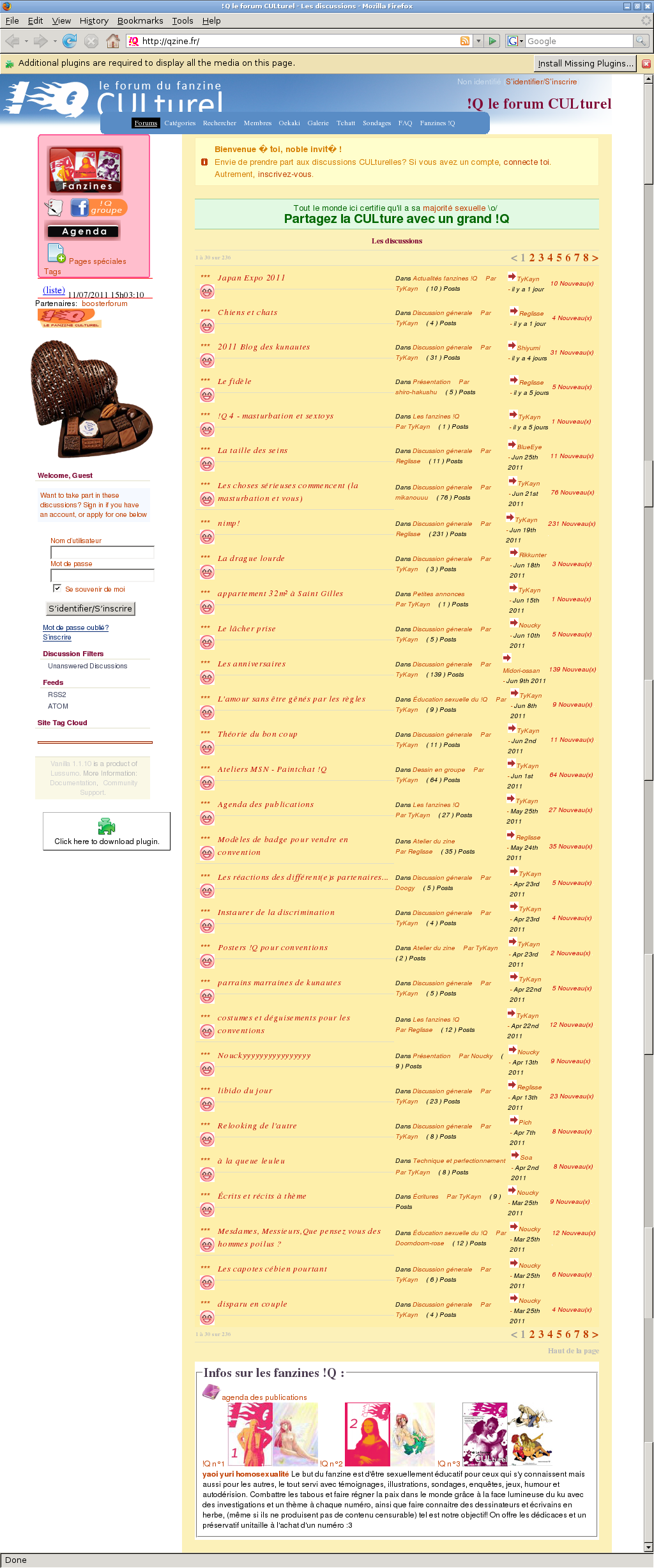Go to page 5 in top pagination

coord(559,257)
